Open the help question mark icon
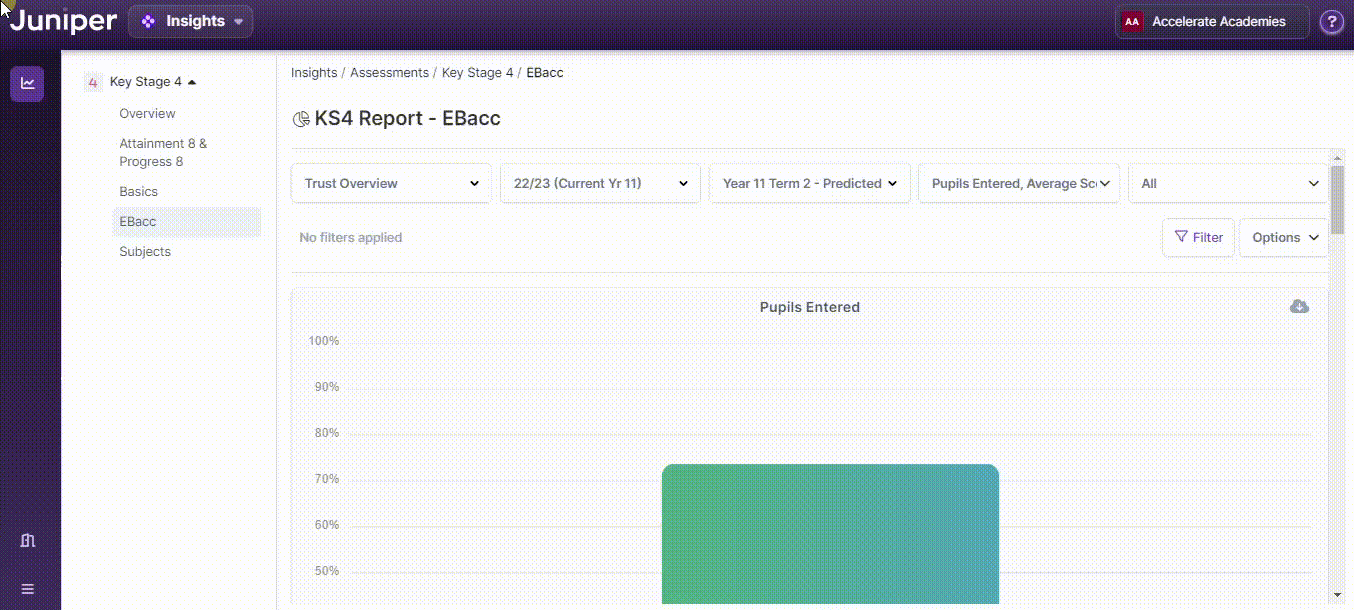Image resolution: width=1354 pixels, height=610 pixels. click(x=1331, y=22)
